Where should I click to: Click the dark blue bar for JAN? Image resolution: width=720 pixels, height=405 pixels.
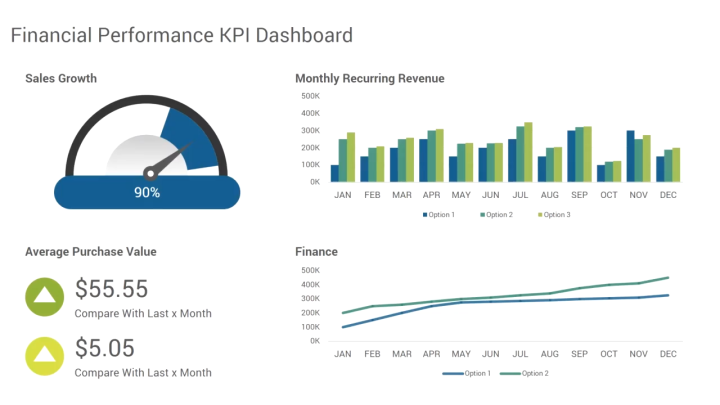point(335,174)
